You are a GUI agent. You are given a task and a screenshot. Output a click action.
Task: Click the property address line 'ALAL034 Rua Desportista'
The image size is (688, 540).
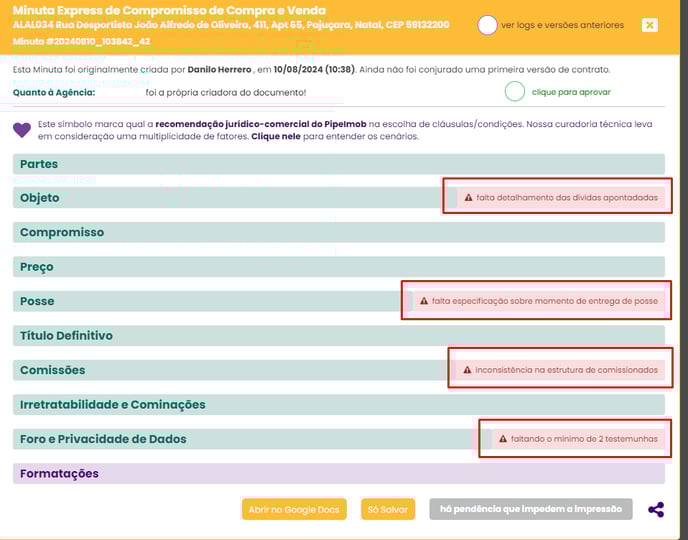click(x=231, y=25)
